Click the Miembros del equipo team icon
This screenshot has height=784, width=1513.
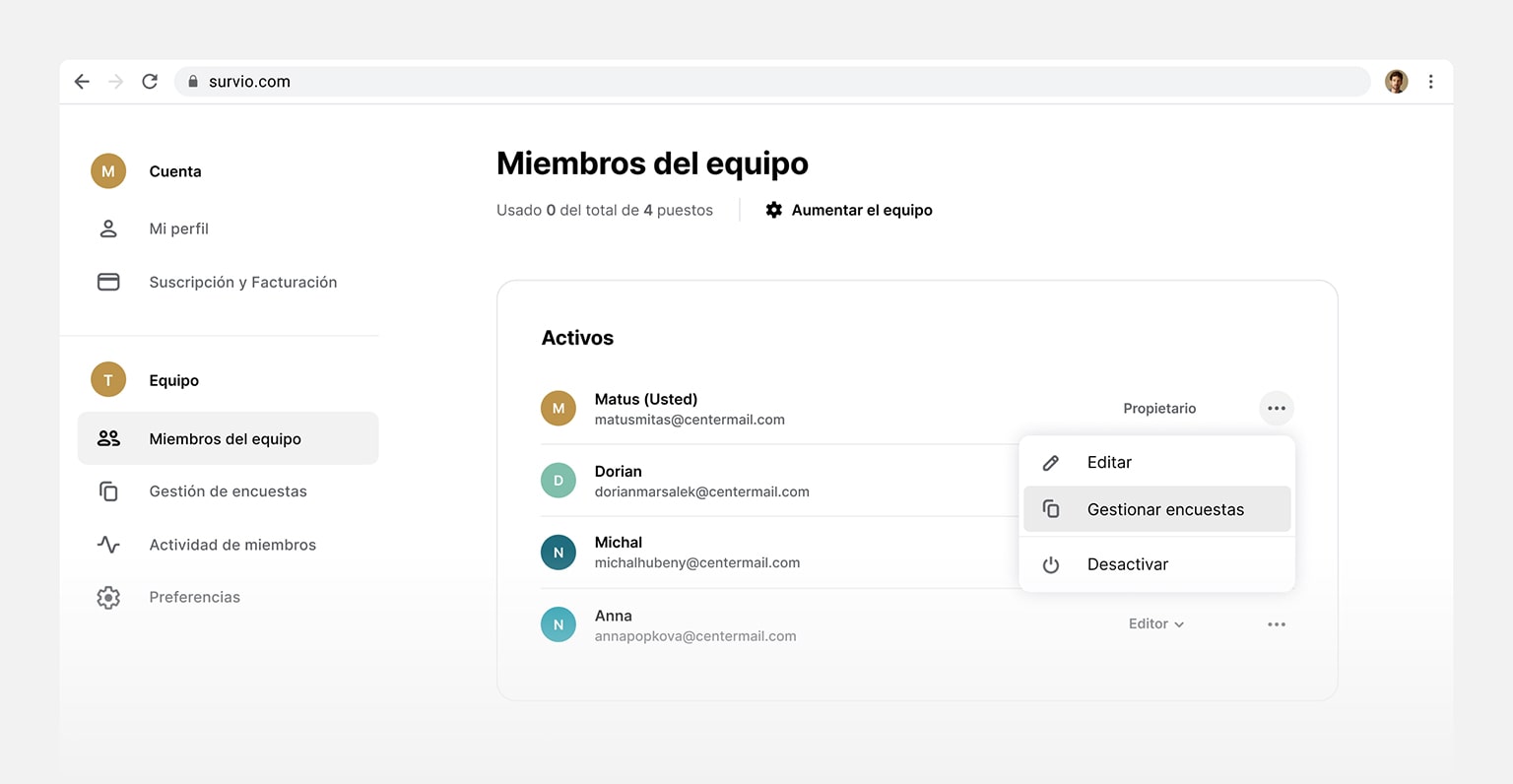pyautogui.click(x=110, y=438)
